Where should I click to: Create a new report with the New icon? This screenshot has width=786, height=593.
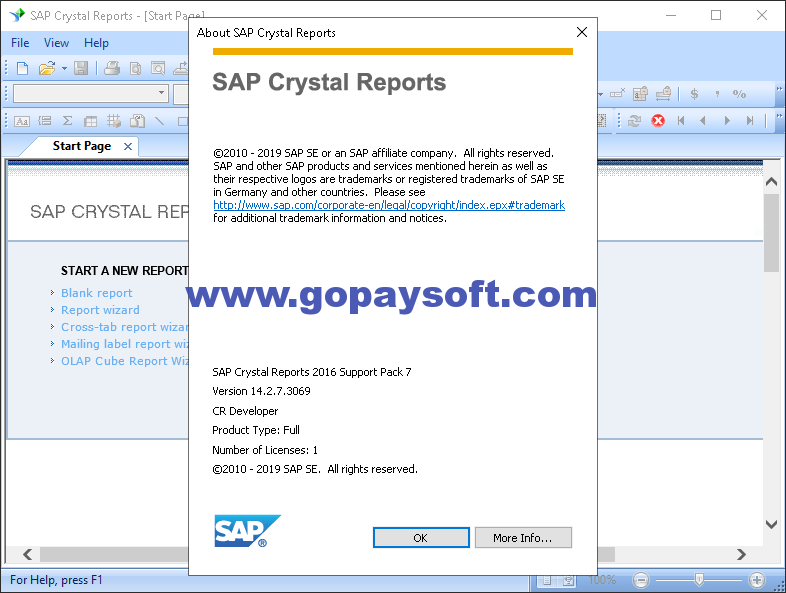tap(23, 68)
